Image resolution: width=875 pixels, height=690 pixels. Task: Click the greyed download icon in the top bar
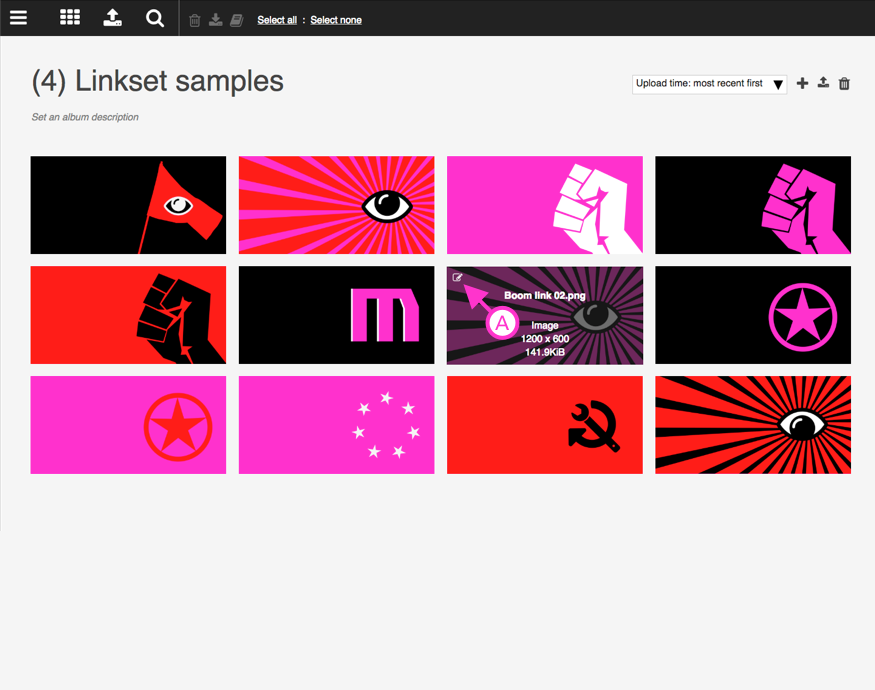215,20
